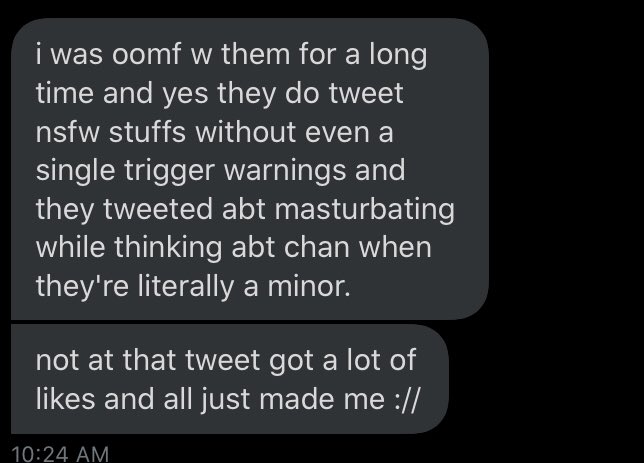
Task: Click the word "literally" in first message
Action: pos(186,287)
